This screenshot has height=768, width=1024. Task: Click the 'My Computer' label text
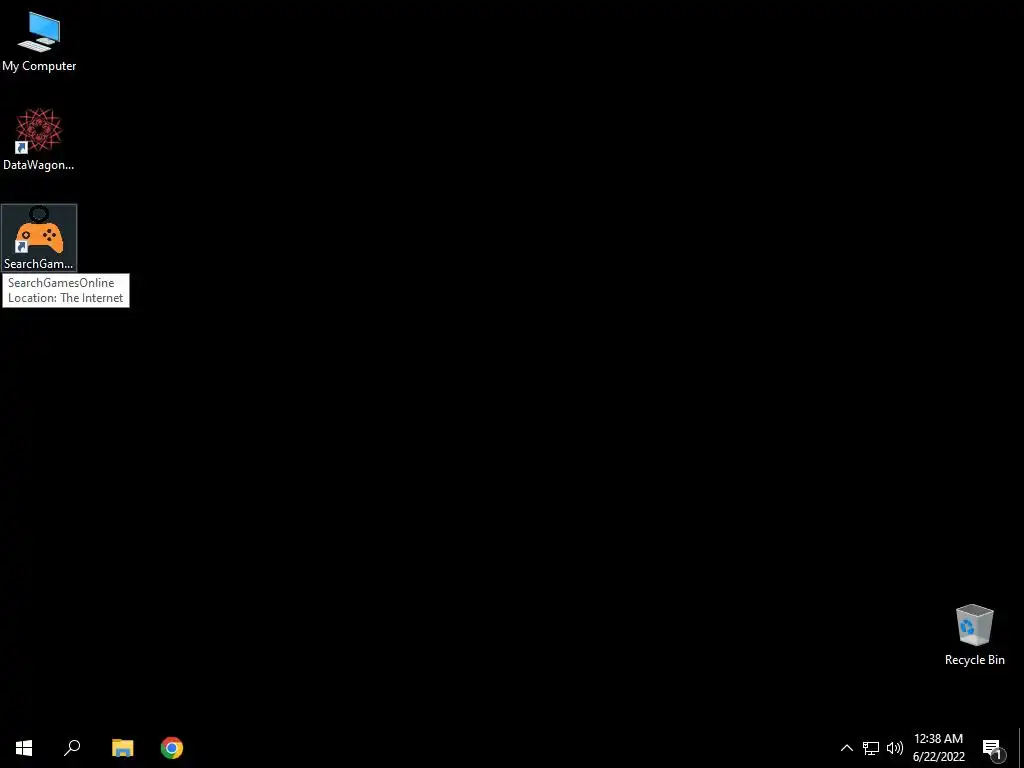click(39, 66)
